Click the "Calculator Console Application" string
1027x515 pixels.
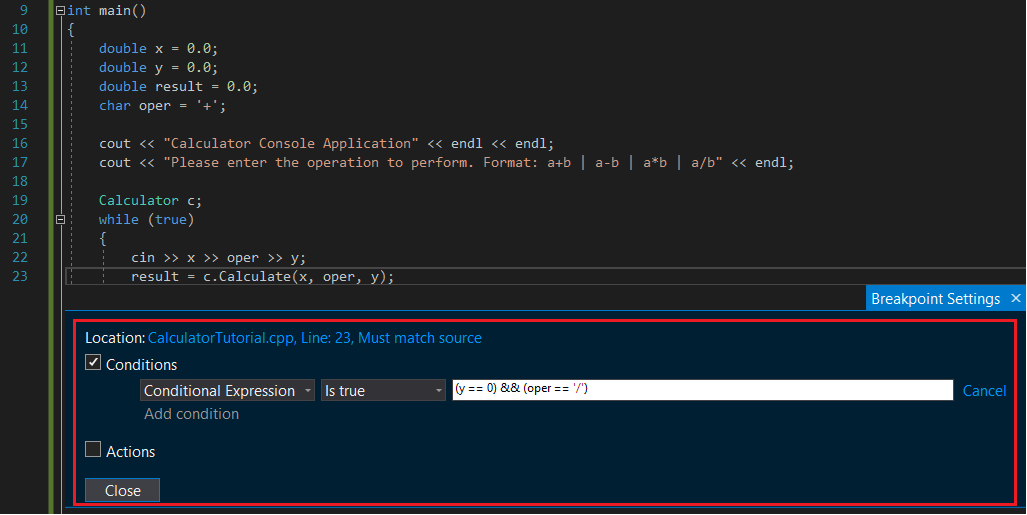click(x=291, y=143)
